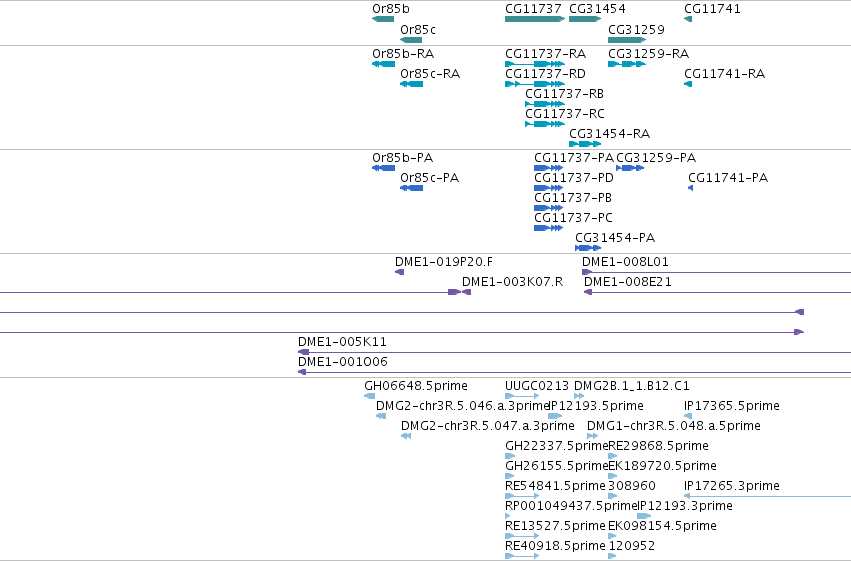Screen dimensions: 851x561
Task: Select DMG1-chr3R.5.048.a.5prime EST
Action: 593,436
